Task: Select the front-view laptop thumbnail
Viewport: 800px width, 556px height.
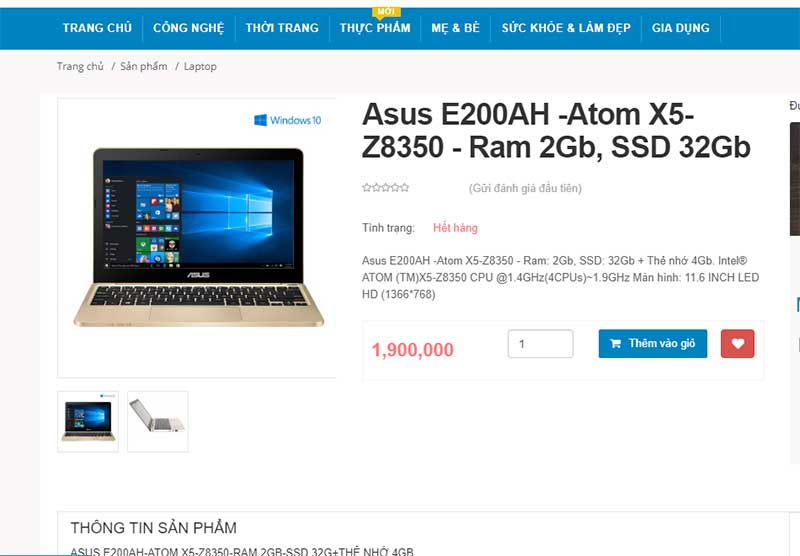Action: [88, 421]
